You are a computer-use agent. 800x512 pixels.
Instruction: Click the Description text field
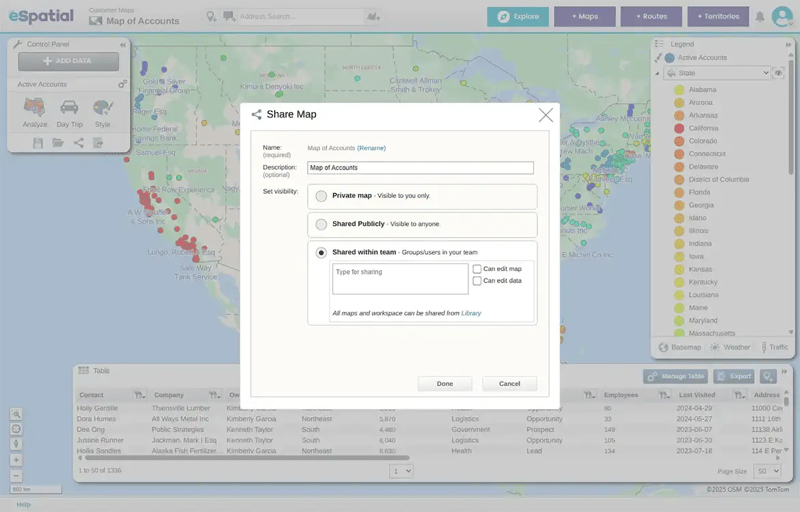coord(420,168)
